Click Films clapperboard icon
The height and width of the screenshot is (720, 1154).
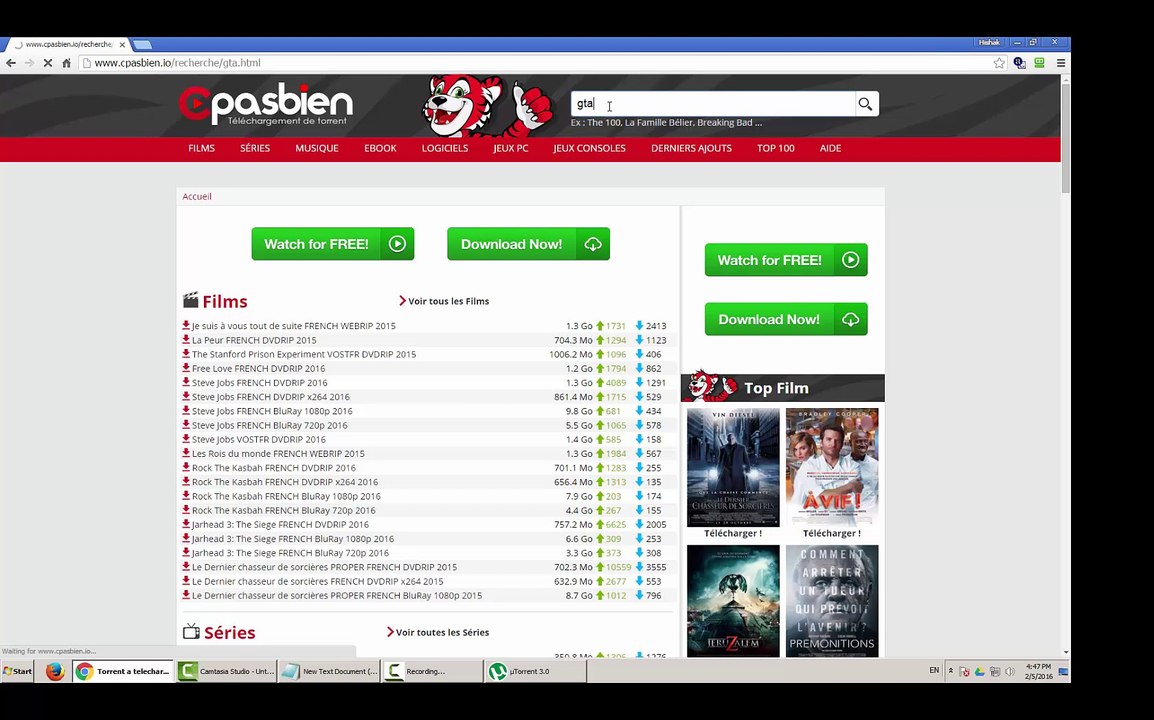[191, 300]
